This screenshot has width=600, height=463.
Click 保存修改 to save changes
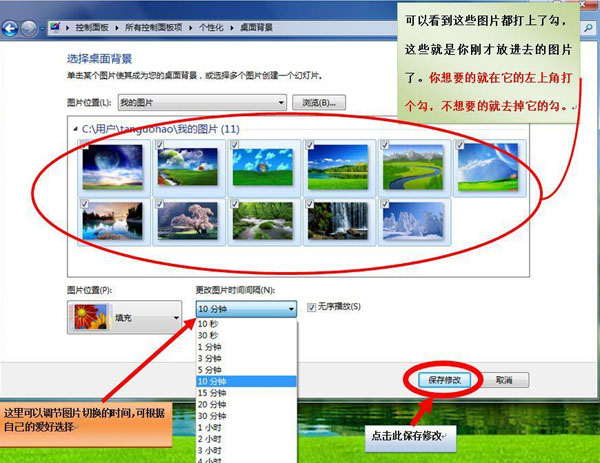(443, 380)
